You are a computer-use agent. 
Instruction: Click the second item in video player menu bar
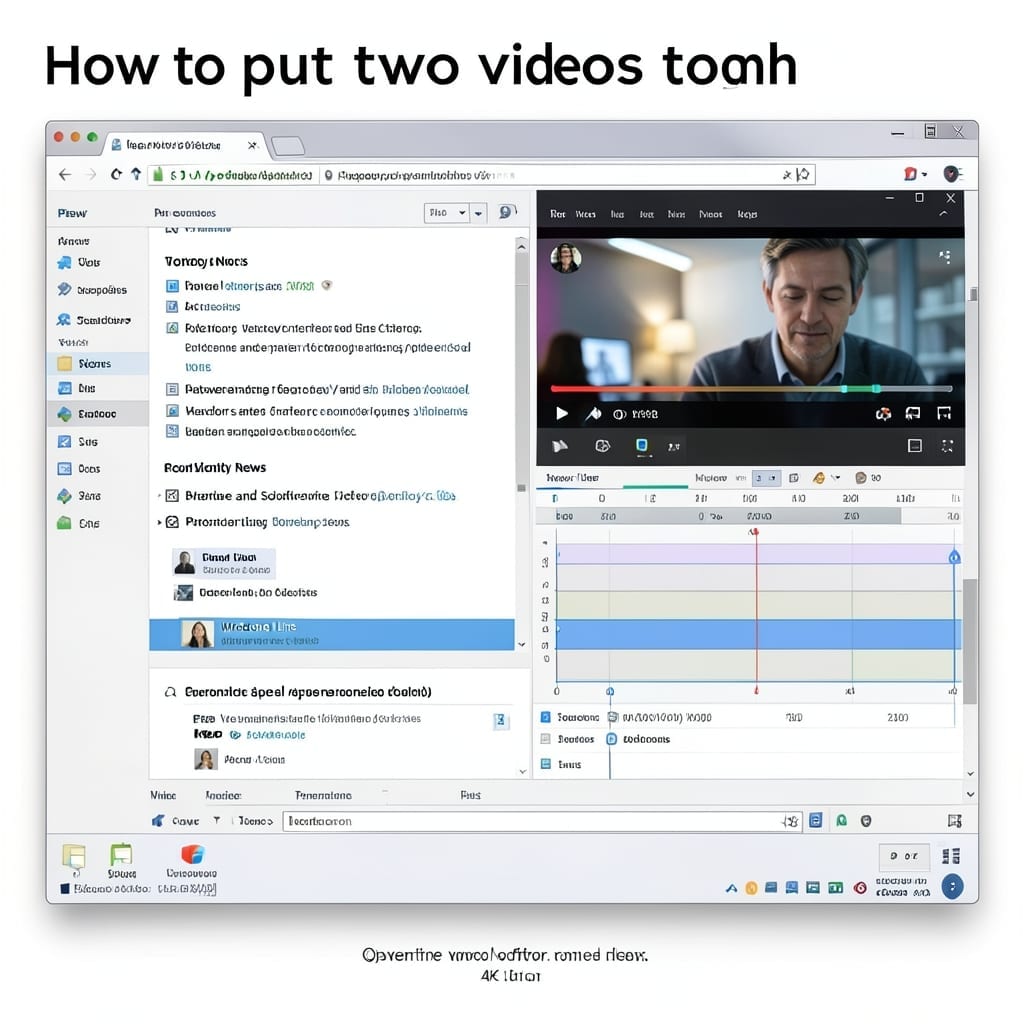pyautogui.click(x=585, y=214)
